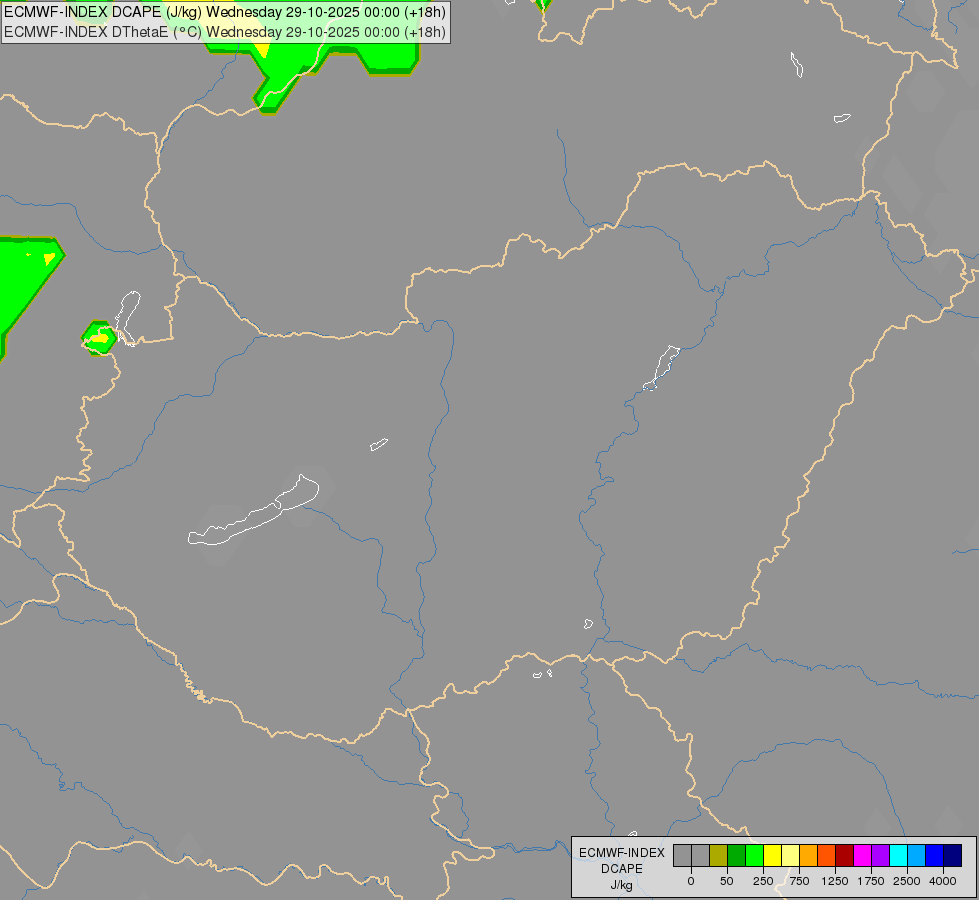Viewport: 979px width, 900px height.
Task: Select the saturated yellow legend swatch
Action: point(773,856)
